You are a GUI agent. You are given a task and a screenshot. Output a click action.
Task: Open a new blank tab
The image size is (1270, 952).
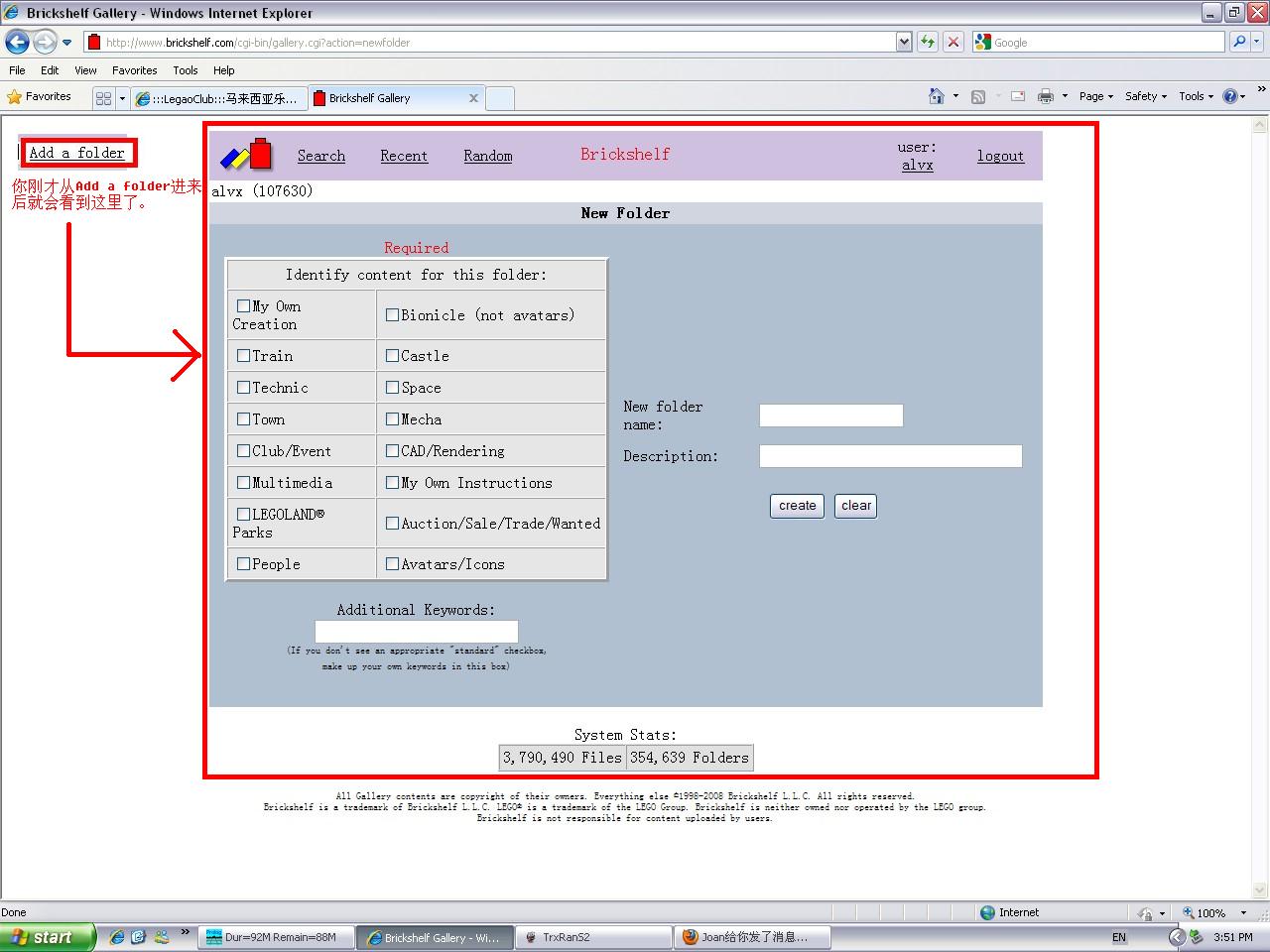(x=500, y=98)
